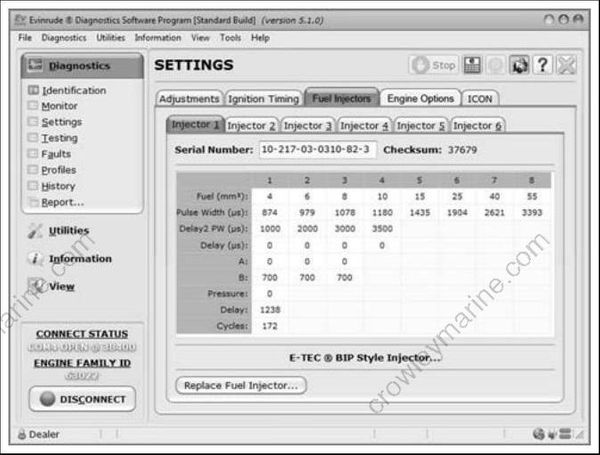Expand the Utilities section
The height and width of the screenshot is (455, 600).
click(x=69, y=231)
